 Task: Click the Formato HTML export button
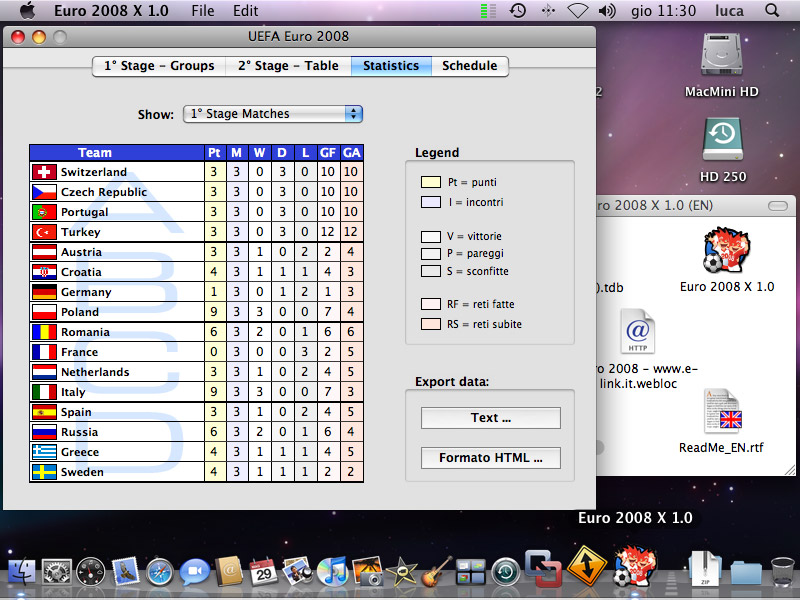point(490,458)
